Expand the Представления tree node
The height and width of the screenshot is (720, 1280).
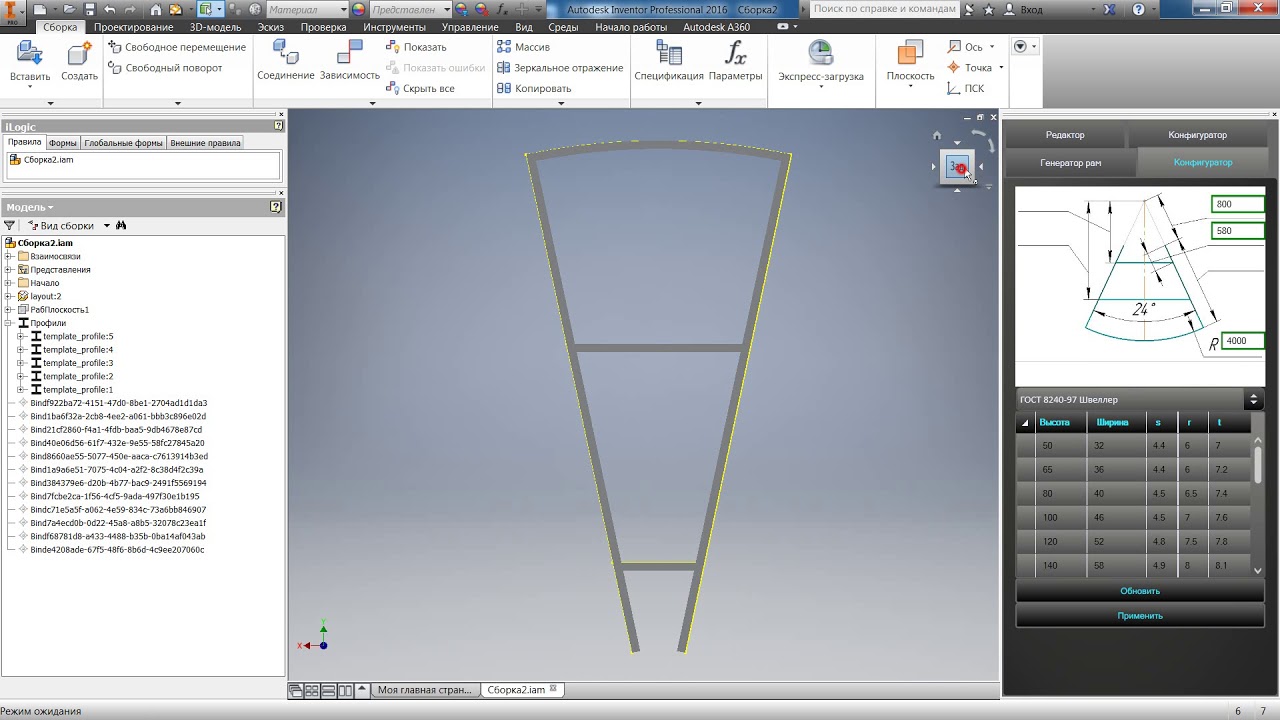click(8, 270)
